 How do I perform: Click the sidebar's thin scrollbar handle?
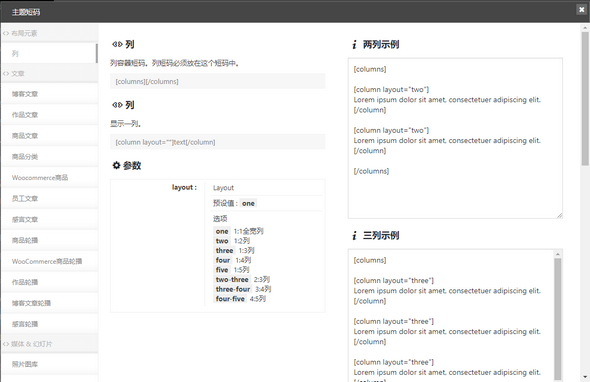click(x=97, y=53)
